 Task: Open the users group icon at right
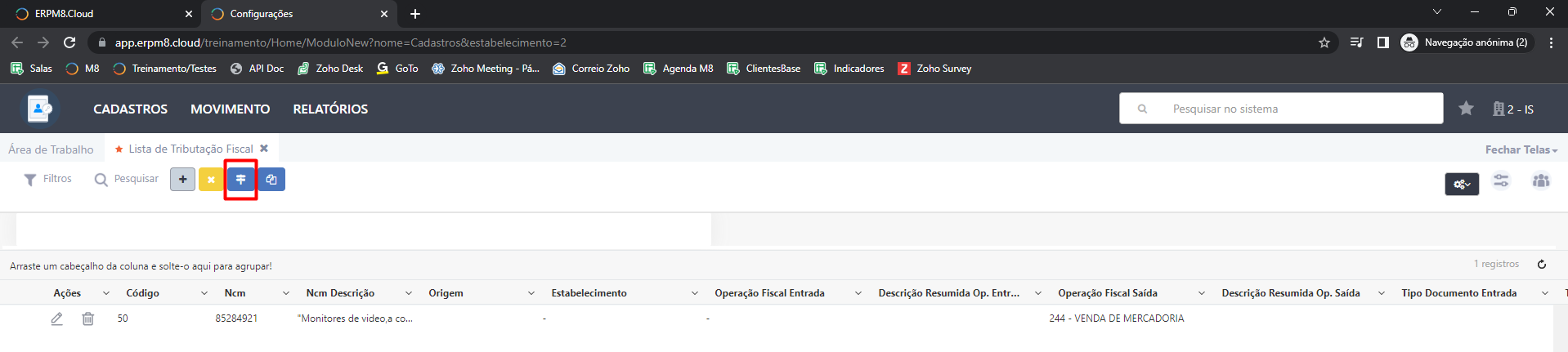[x=1540, y=181]
